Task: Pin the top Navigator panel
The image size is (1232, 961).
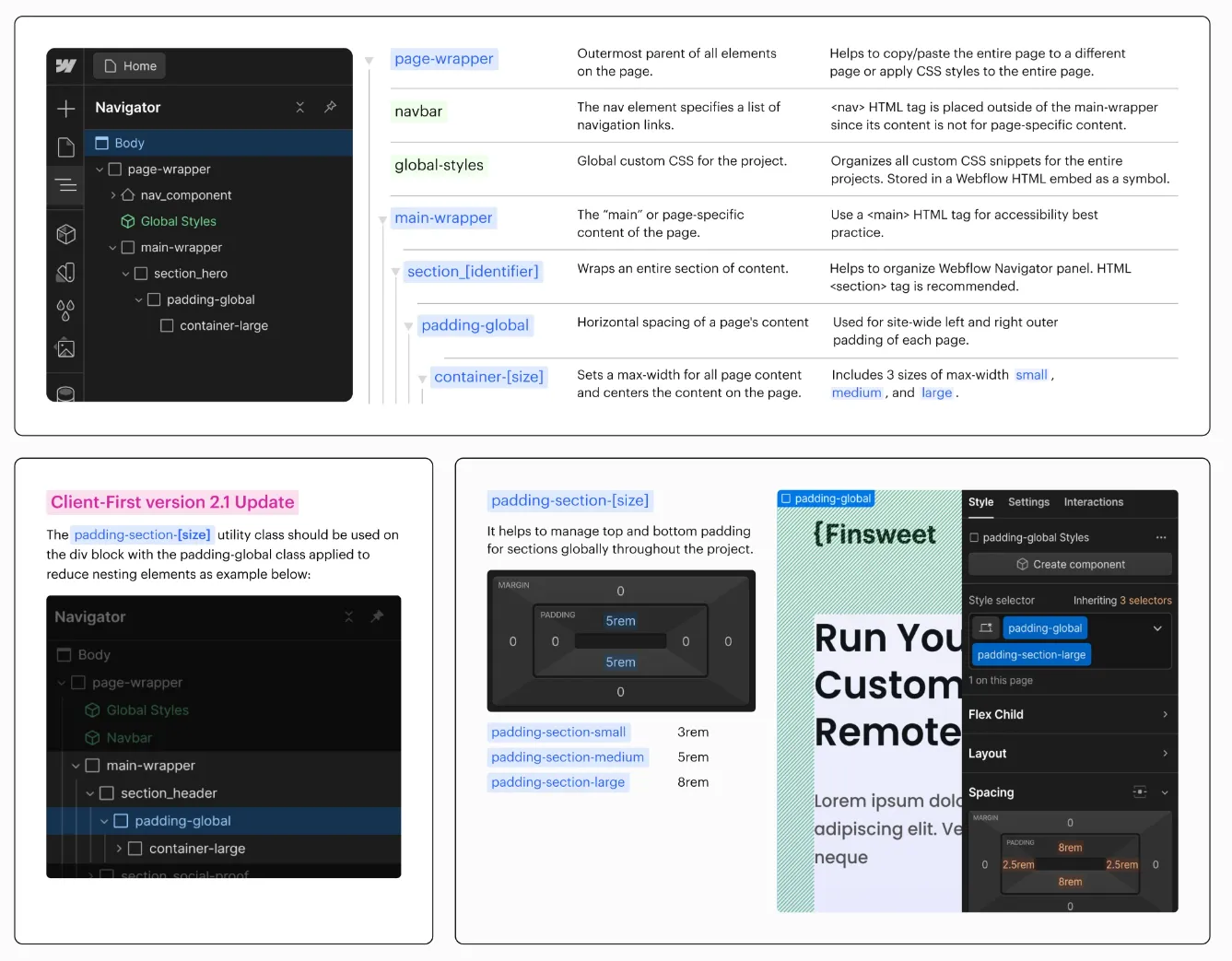Action: [x=330, y=107]
